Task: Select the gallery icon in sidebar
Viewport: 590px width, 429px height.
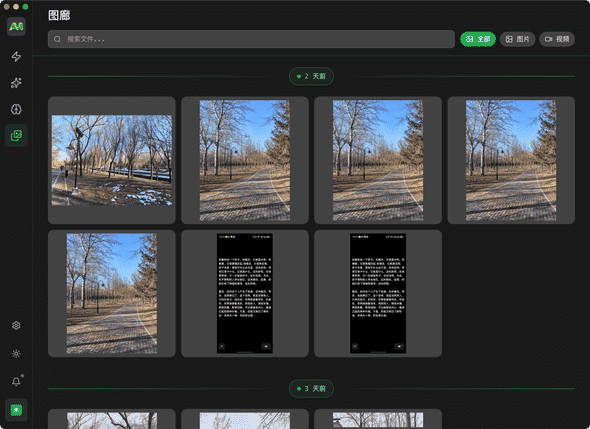Action: click(16, 135)
